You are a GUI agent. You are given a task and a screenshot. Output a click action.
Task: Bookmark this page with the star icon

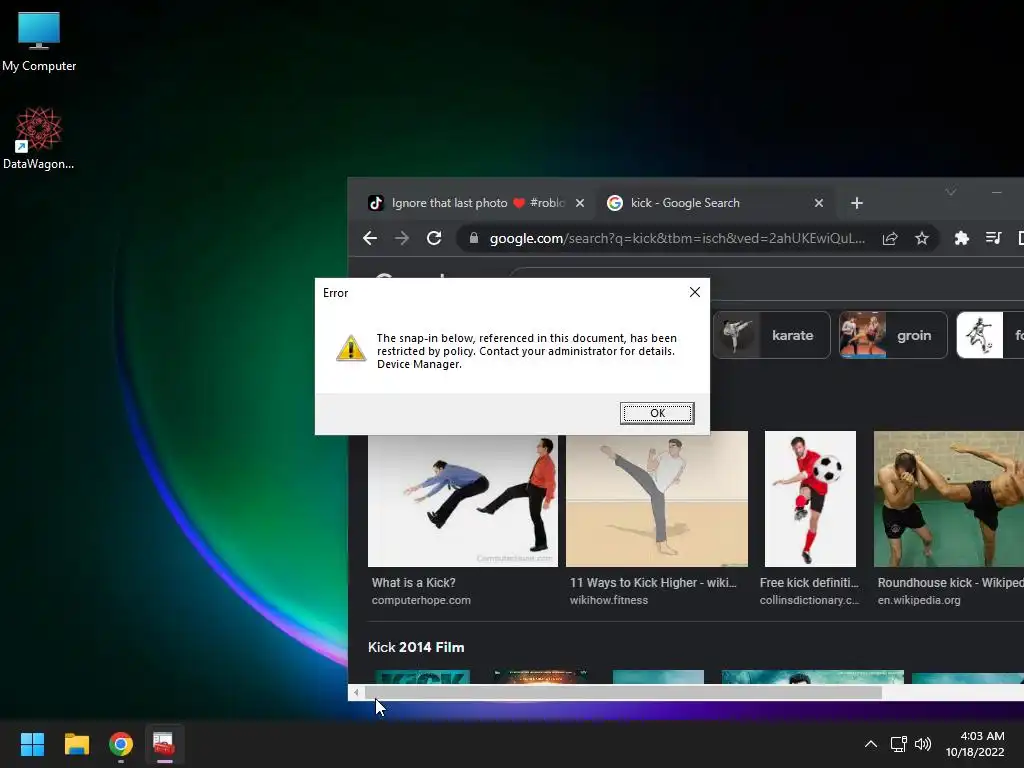[921, 238]
